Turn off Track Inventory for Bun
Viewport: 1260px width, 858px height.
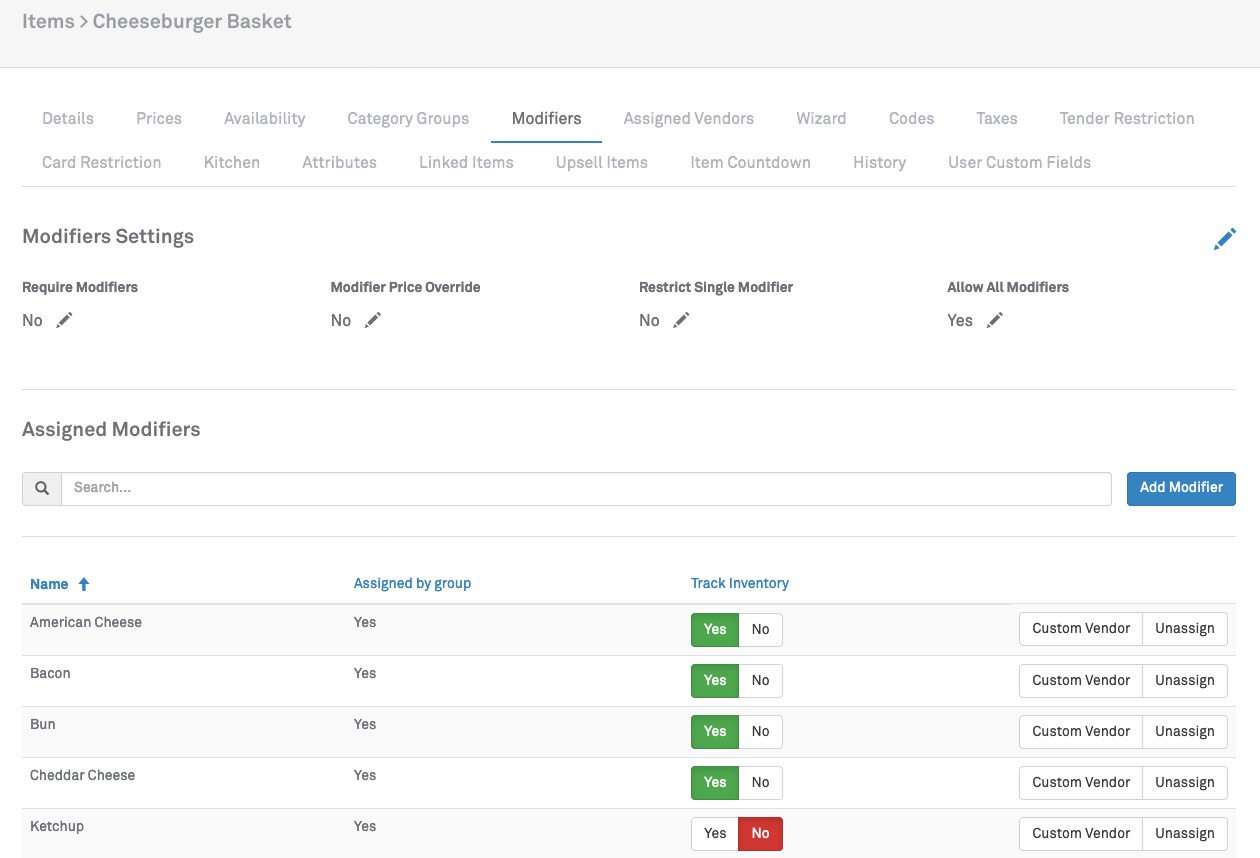coord(760,731)
